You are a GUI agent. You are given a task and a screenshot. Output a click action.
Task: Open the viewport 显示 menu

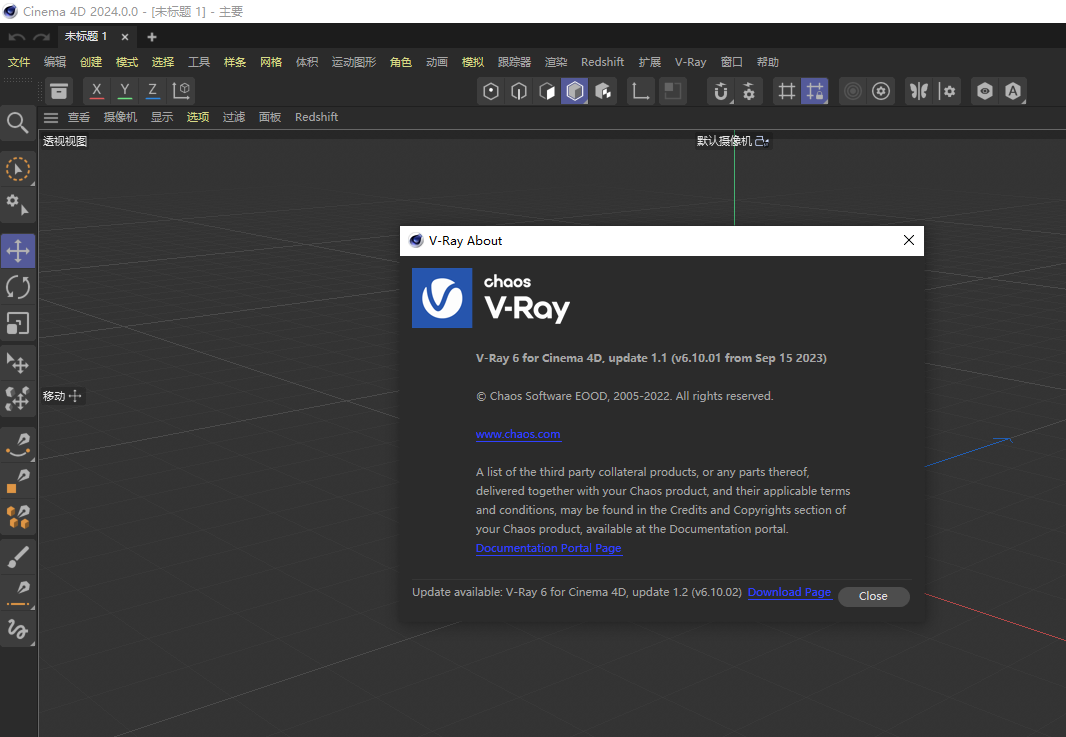click(162, 117)
